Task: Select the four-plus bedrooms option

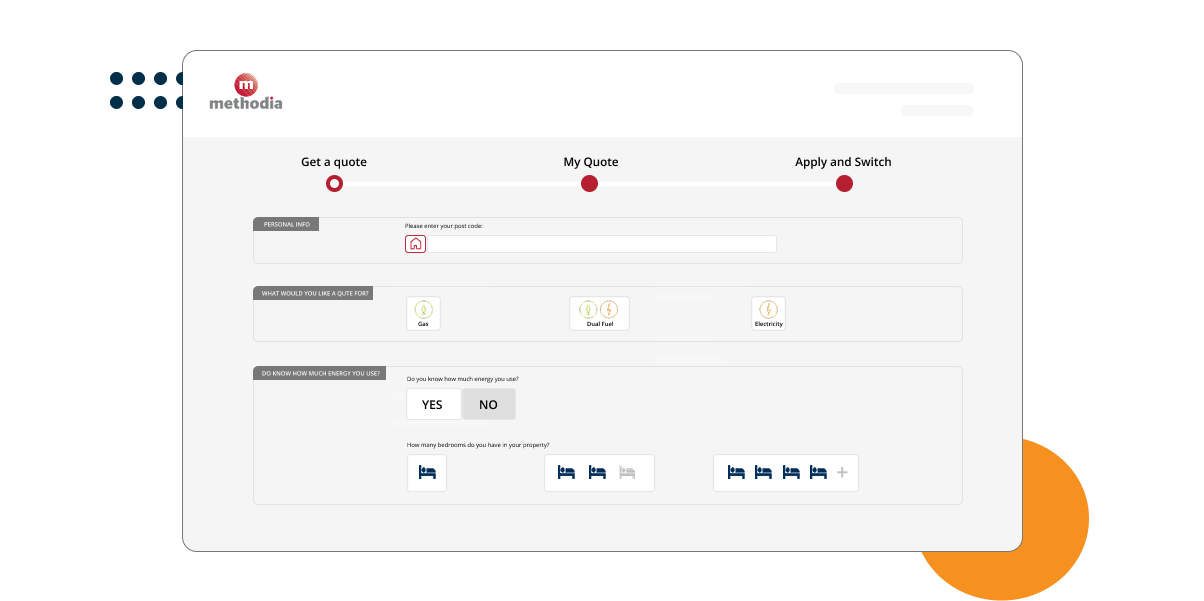Action: point(786,471)
